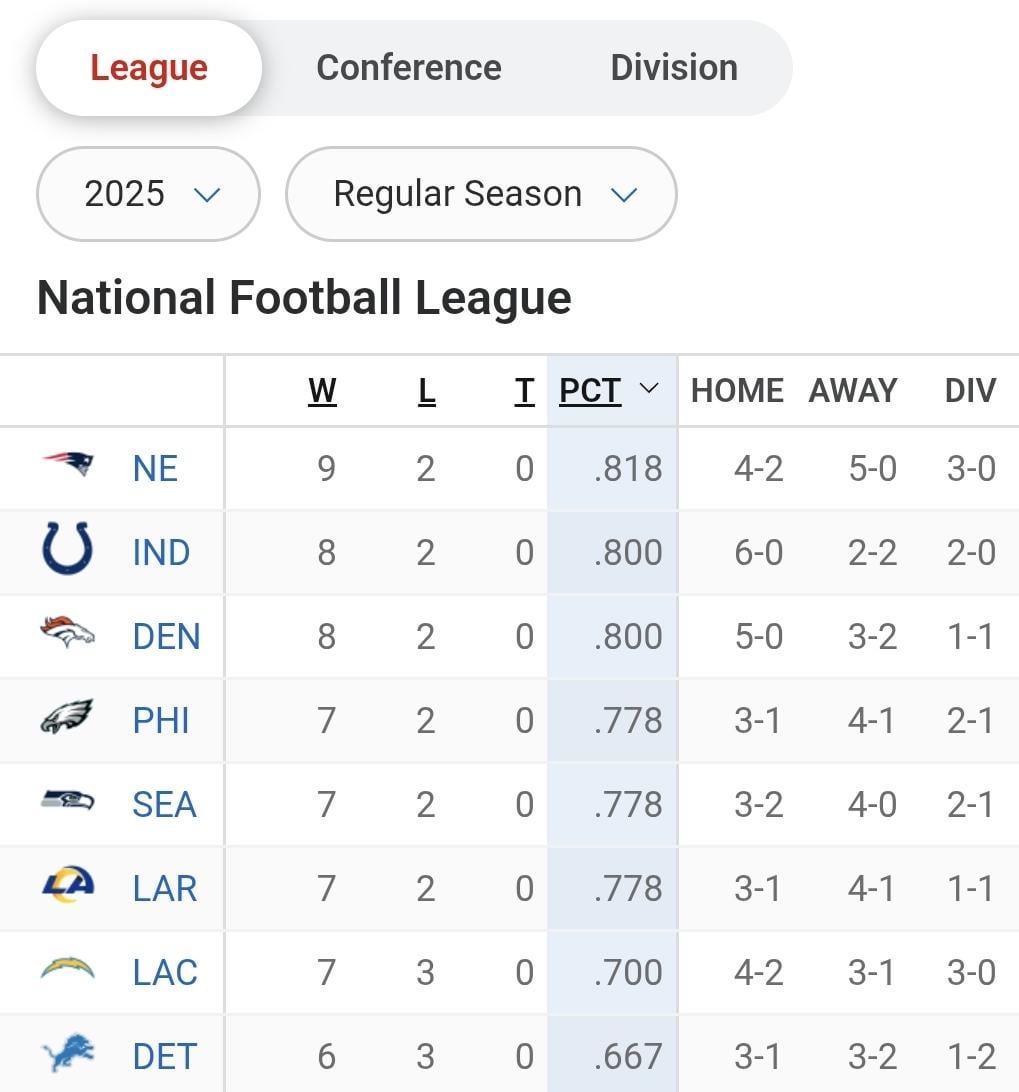Screen dimensions: 1019x1092
Task: Open the NE team link
Action: pyautogui.click(x=155, y=468)
